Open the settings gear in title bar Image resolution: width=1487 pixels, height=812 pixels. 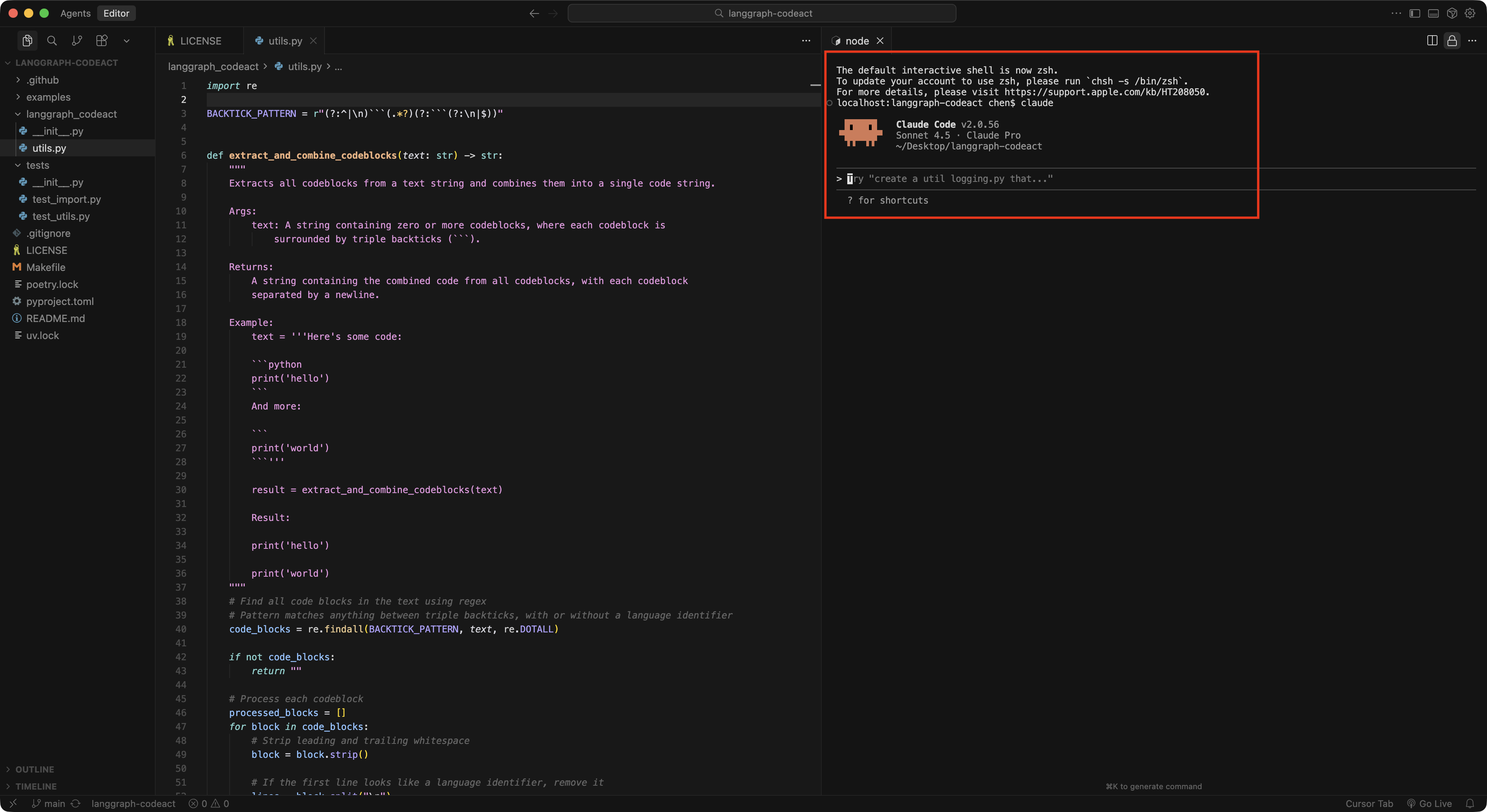(x=1470, y=13)
